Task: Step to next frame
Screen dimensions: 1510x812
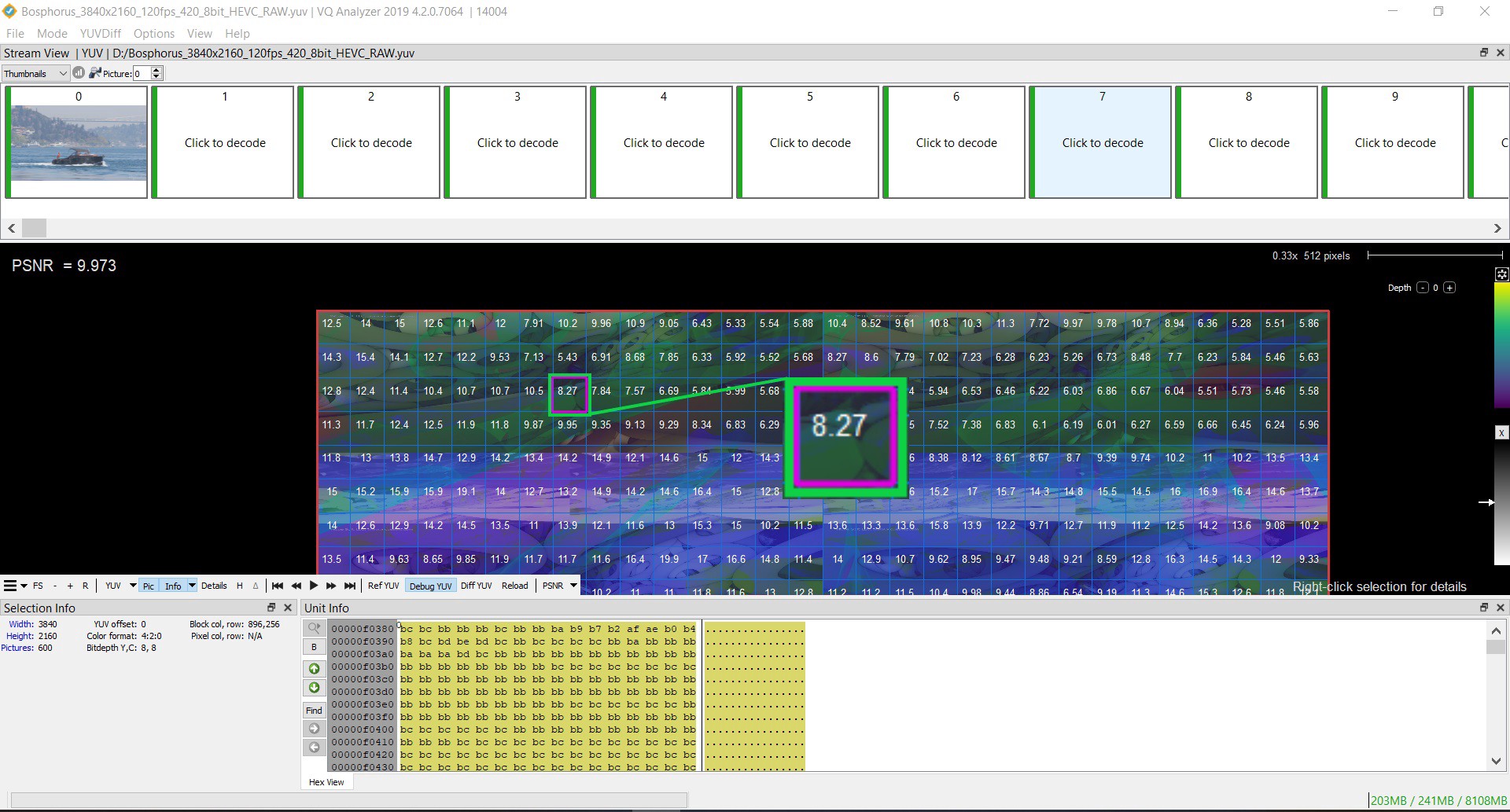Action: (331, 586)
